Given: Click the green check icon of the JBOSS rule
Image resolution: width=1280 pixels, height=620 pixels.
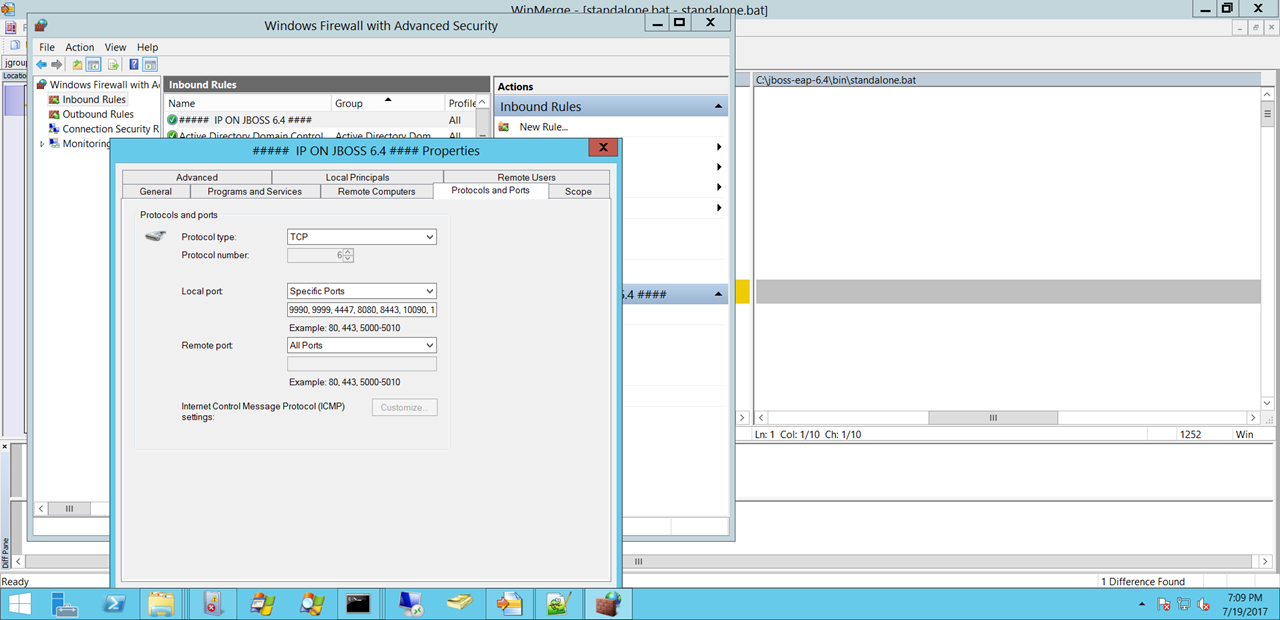Looking at the screenshot, I should (172, 120).
